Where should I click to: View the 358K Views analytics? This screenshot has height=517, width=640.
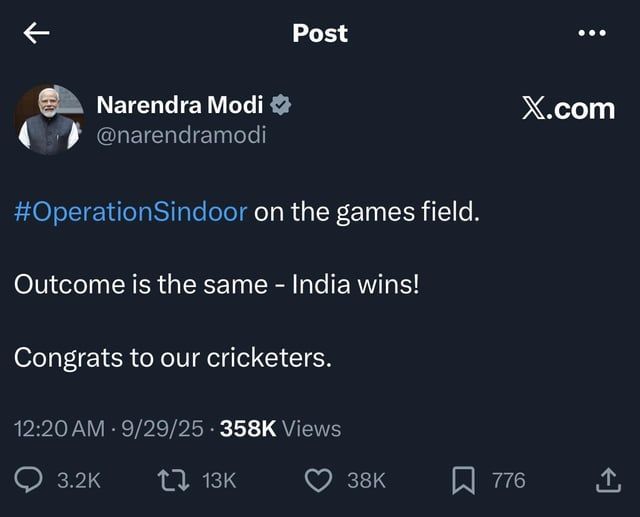(280, 428)
